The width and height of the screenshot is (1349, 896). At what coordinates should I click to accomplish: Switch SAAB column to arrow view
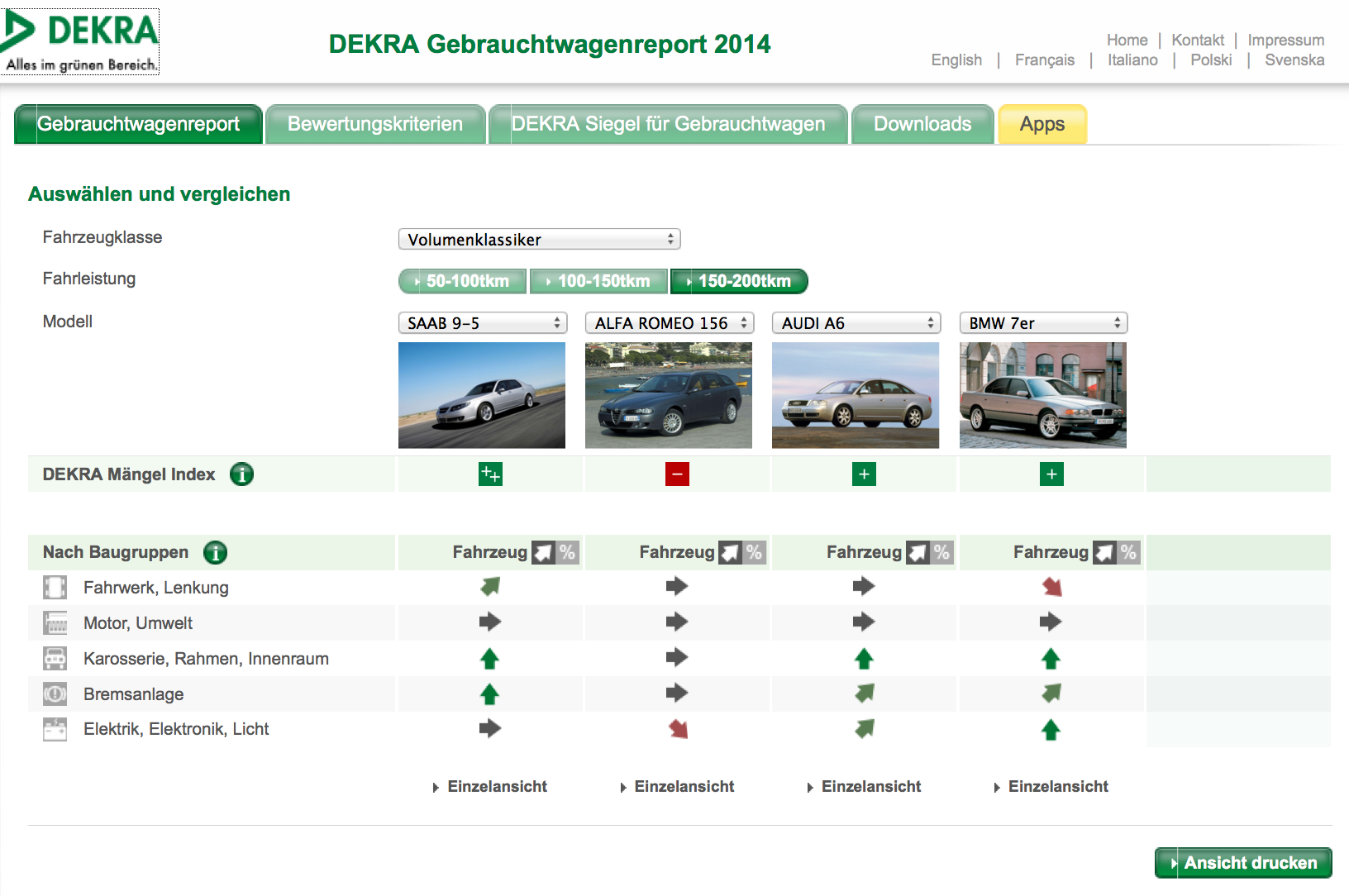[x=543, y=552]
